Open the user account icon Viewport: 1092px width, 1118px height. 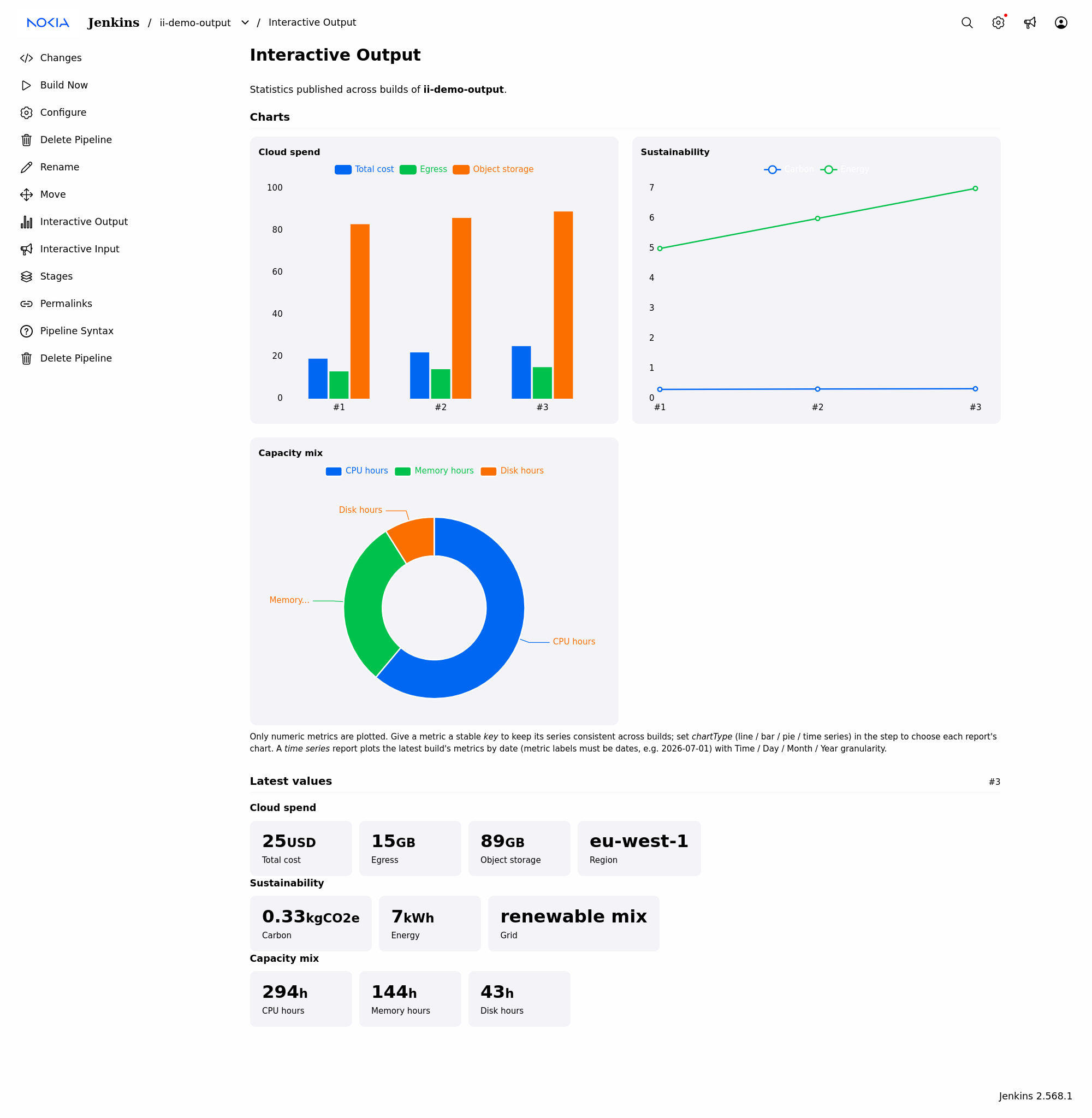[1061, 22]
